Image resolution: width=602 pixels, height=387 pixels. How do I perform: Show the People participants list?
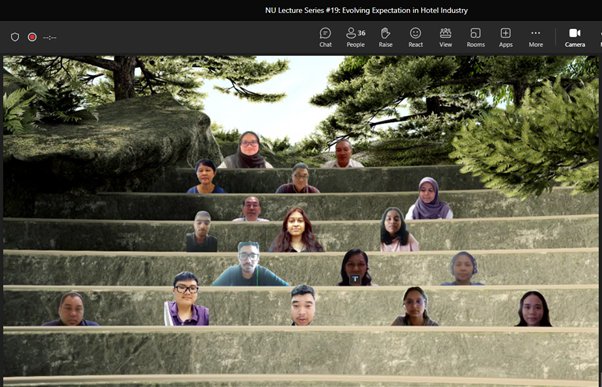pyautogui.click(x=356, y=38)
